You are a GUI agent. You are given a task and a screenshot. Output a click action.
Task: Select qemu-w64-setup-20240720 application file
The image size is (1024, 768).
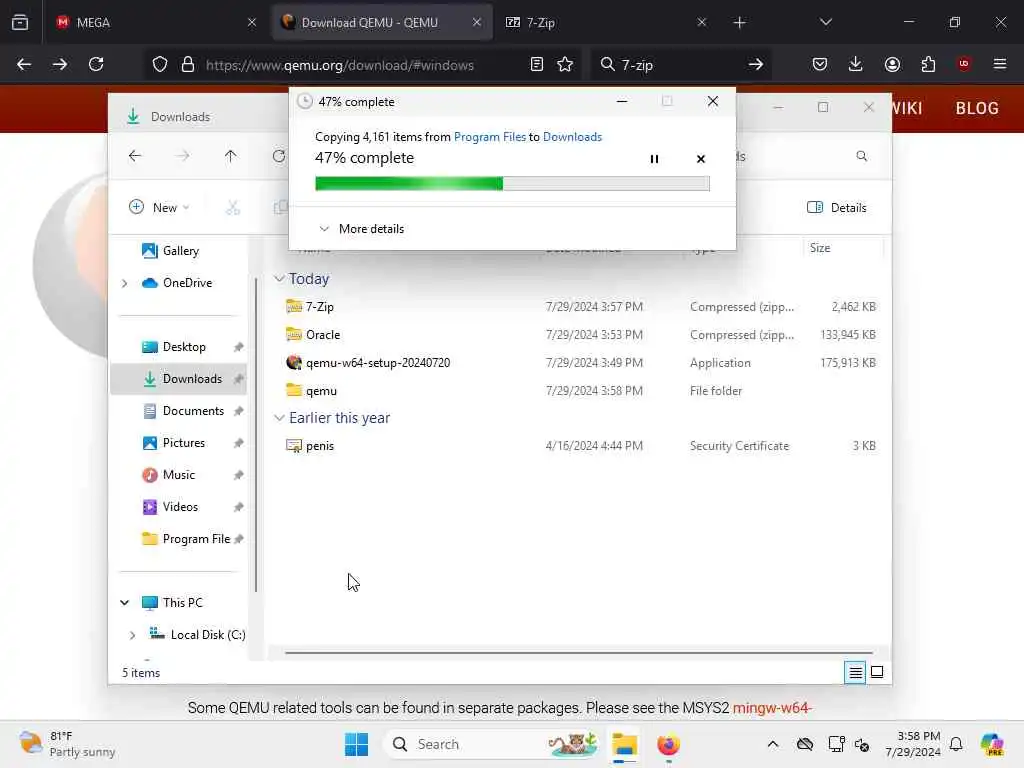(581, 362)
